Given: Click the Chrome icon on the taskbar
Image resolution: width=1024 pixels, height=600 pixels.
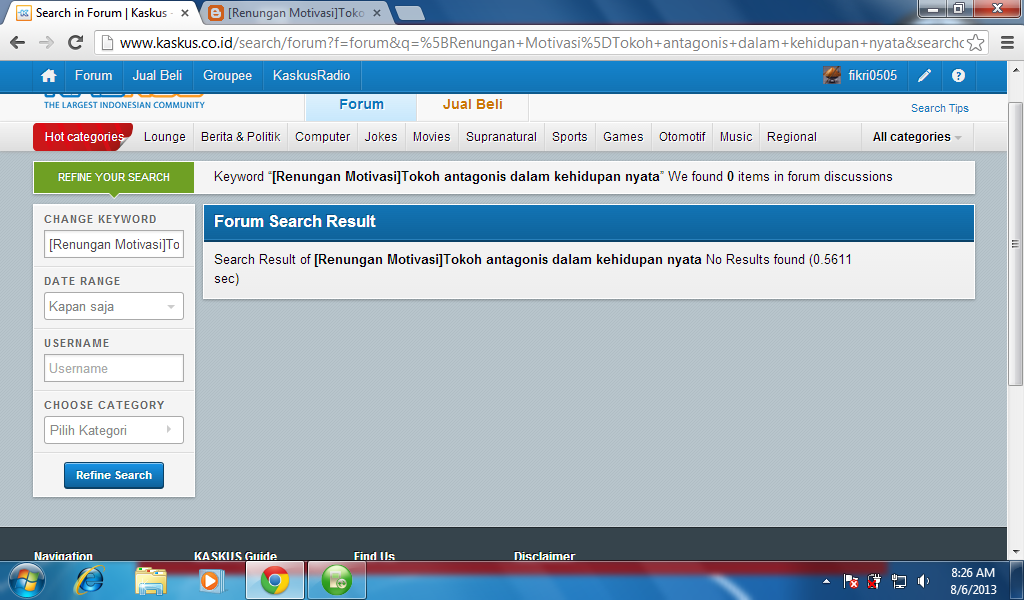Looking at the screenshot, I should [275, 580].
